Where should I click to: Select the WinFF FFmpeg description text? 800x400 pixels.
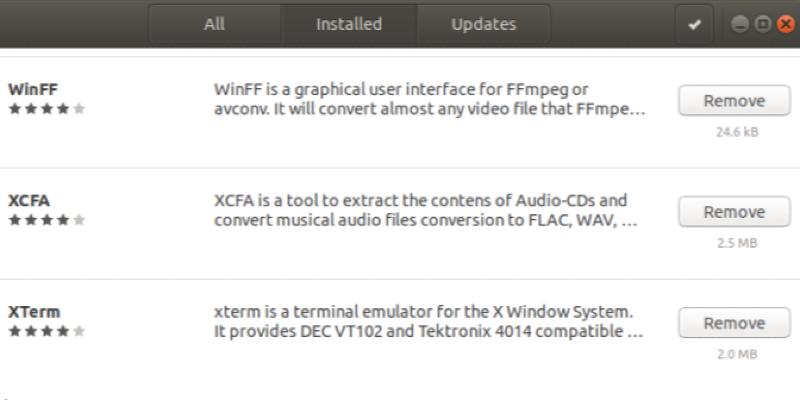[x=429, y=98]
